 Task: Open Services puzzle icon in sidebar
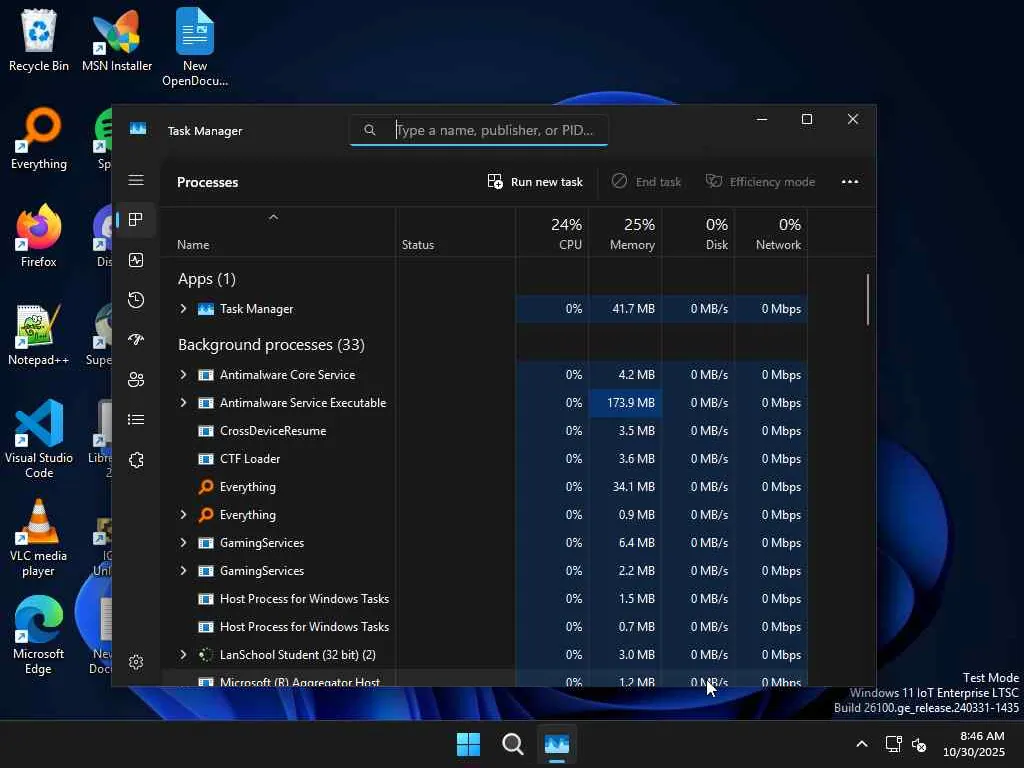pos(136,460)
